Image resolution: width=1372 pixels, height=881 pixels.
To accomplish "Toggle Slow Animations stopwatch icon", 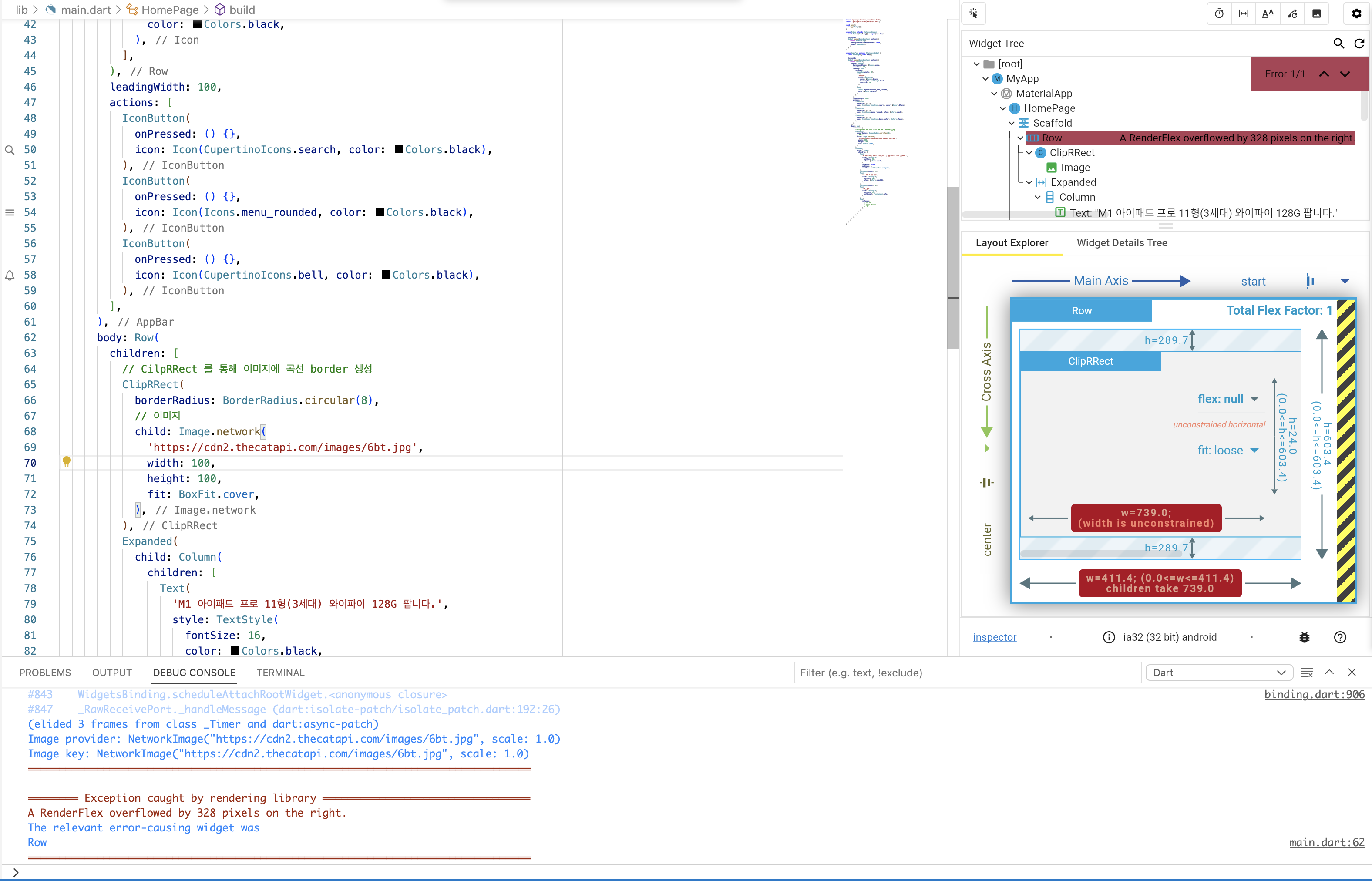I will pos(1219,14).
